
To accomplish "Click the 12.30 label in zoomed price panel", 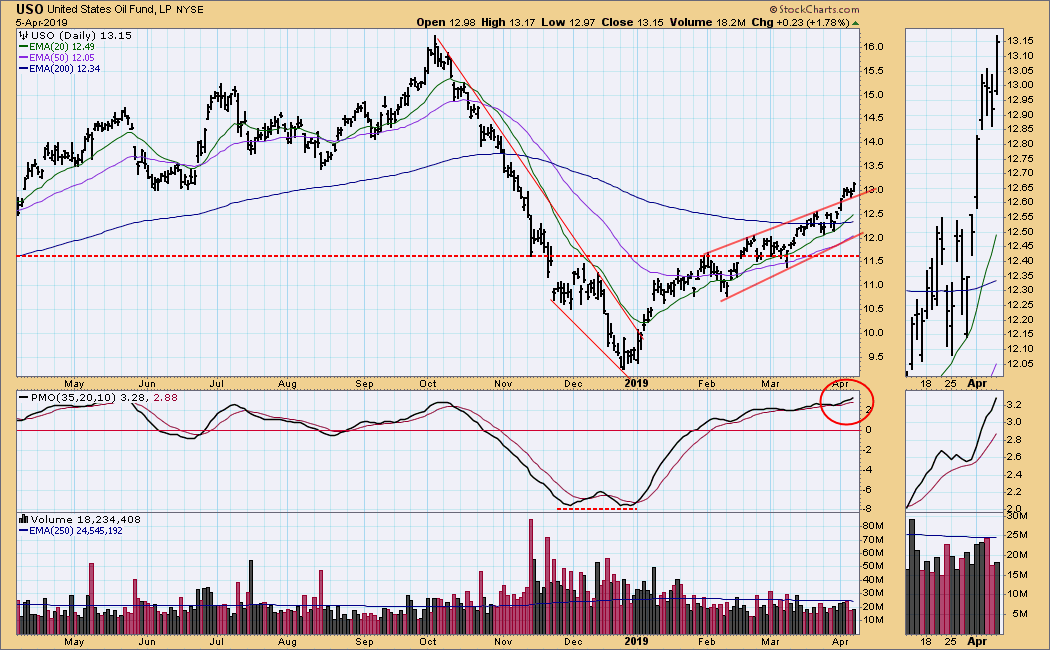I will (1020, 290).
